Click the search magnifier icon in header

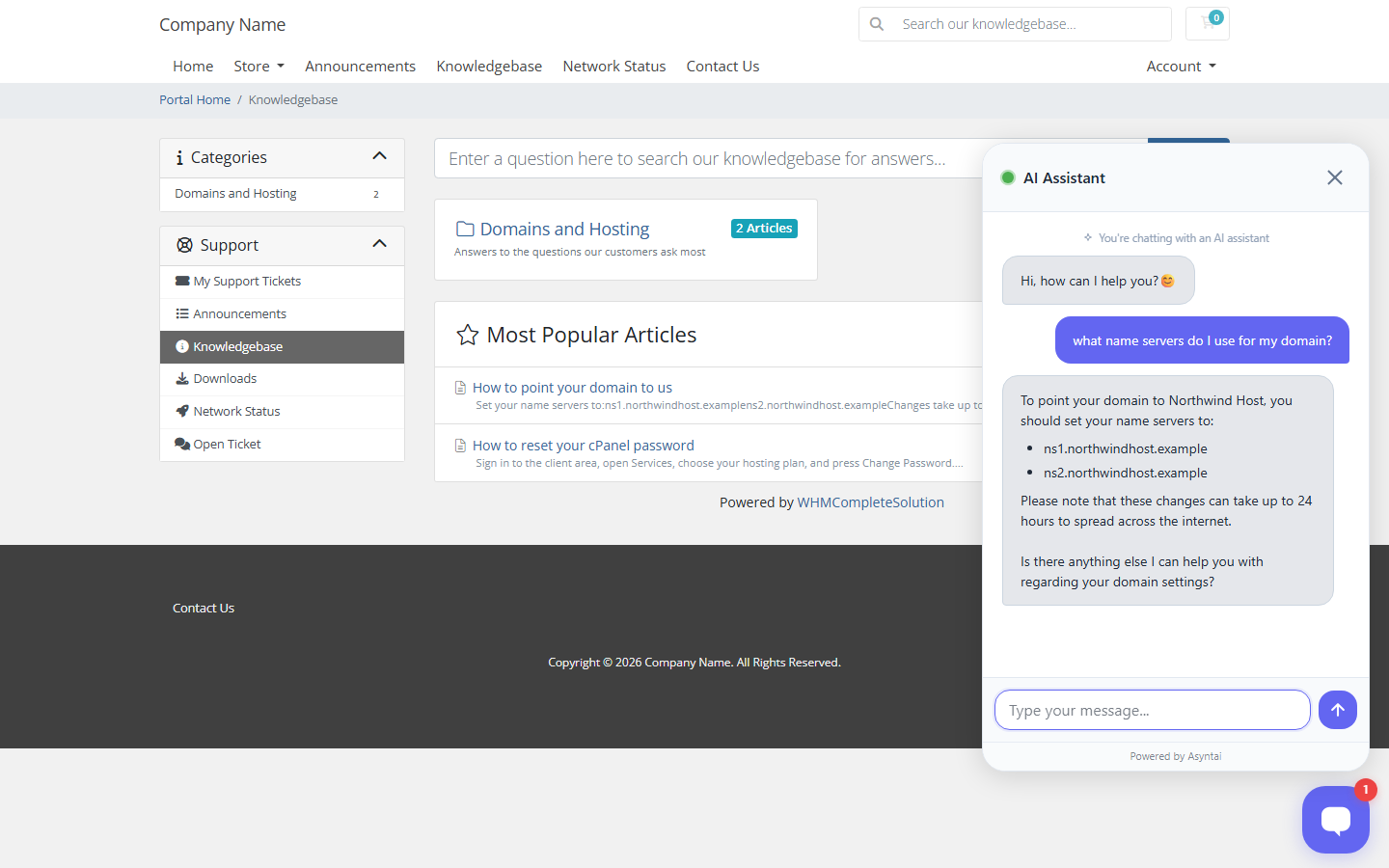(877, 24)
